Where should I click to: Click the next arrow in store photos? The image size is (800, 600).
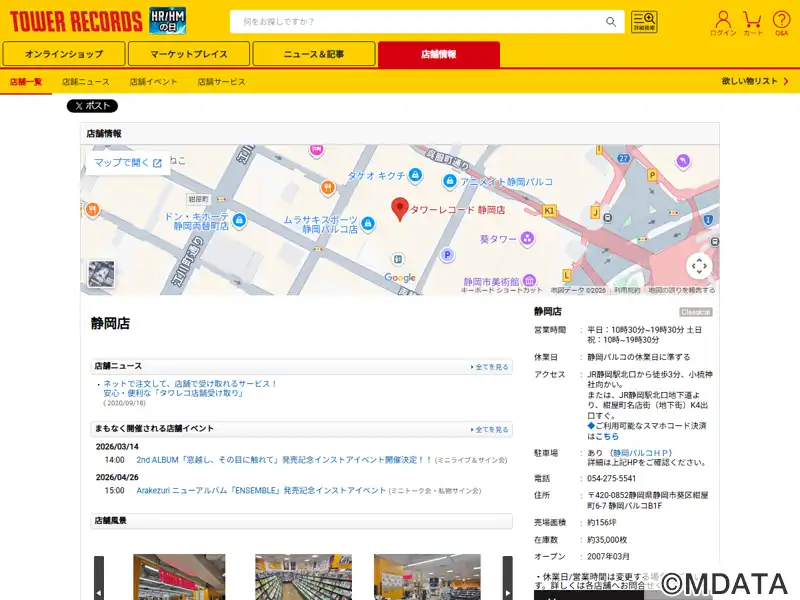coord(508,578)
